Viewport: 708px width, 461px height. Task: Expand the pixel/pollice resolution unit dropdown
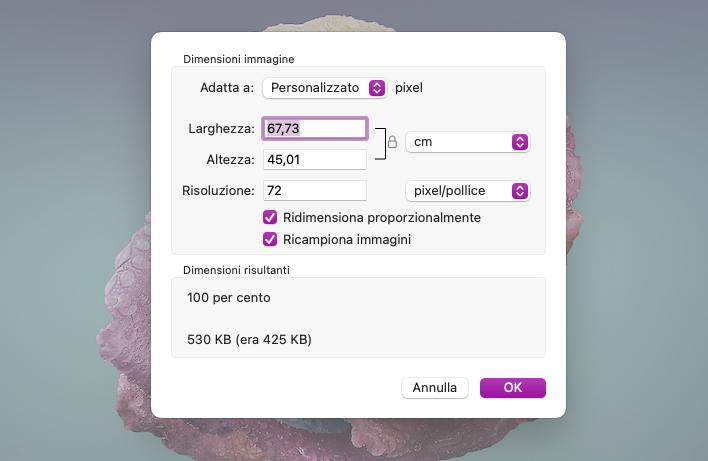[x=466, y=191]
